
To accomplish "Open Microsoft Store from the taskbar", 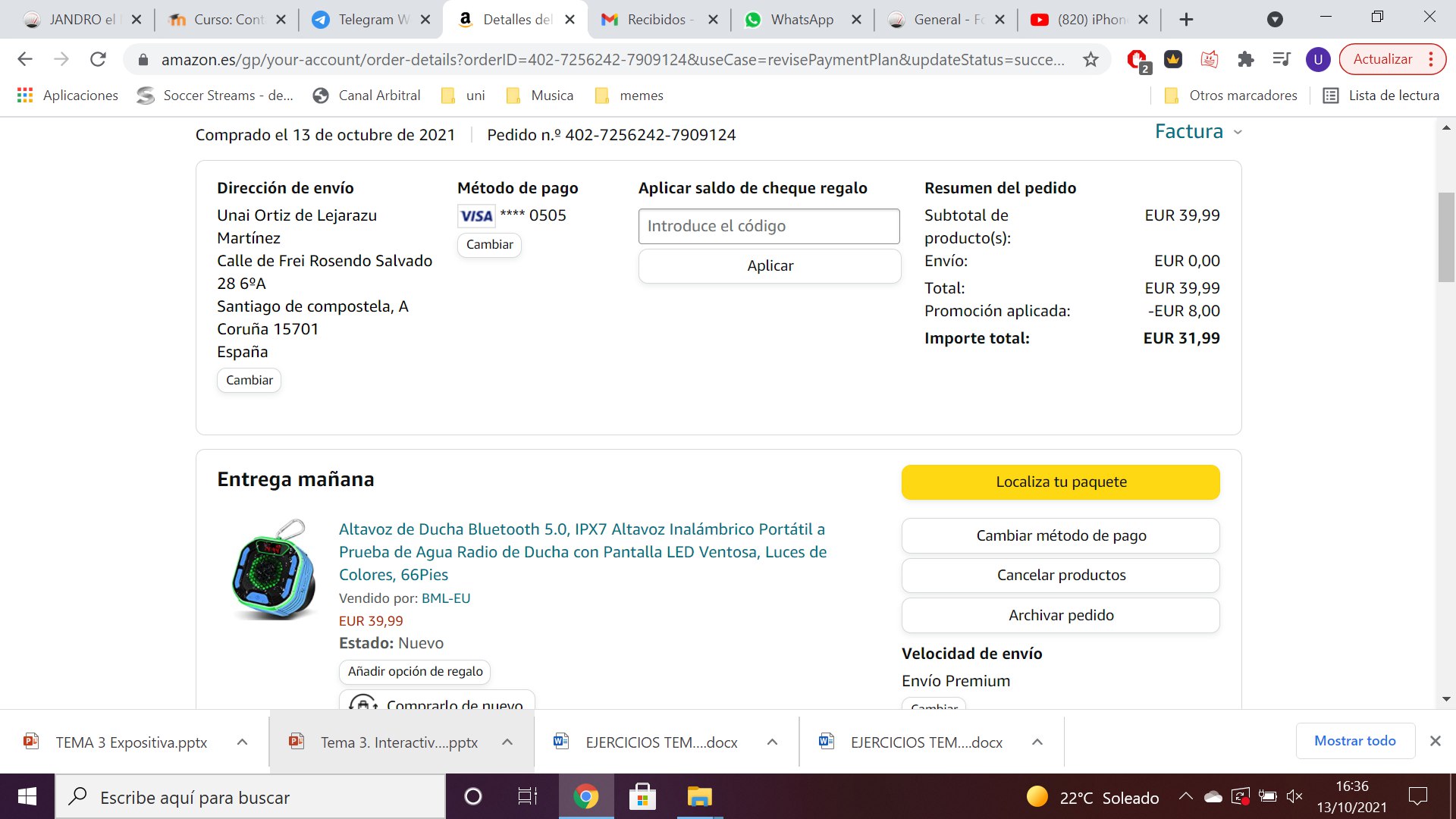I will [x=642, y=796].
